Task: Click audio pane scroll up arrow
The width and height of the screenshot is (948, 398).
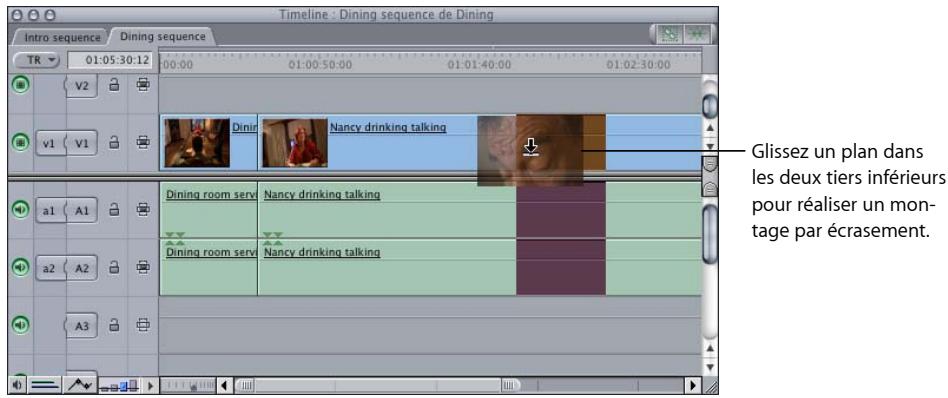Action: click(710, 349)
